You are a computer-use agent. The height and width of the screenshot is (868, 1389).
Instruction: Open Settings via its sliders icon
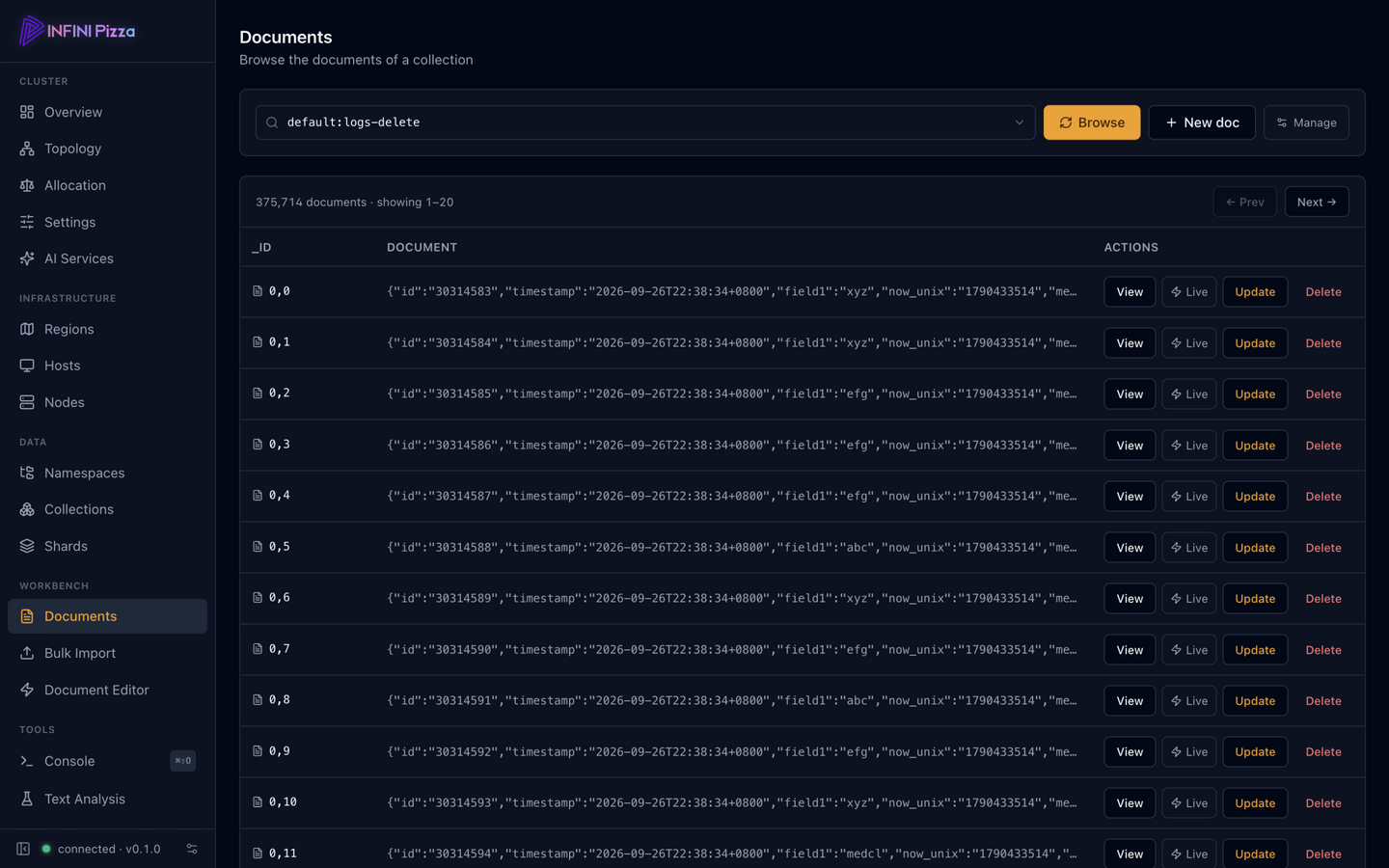point(27,222)
